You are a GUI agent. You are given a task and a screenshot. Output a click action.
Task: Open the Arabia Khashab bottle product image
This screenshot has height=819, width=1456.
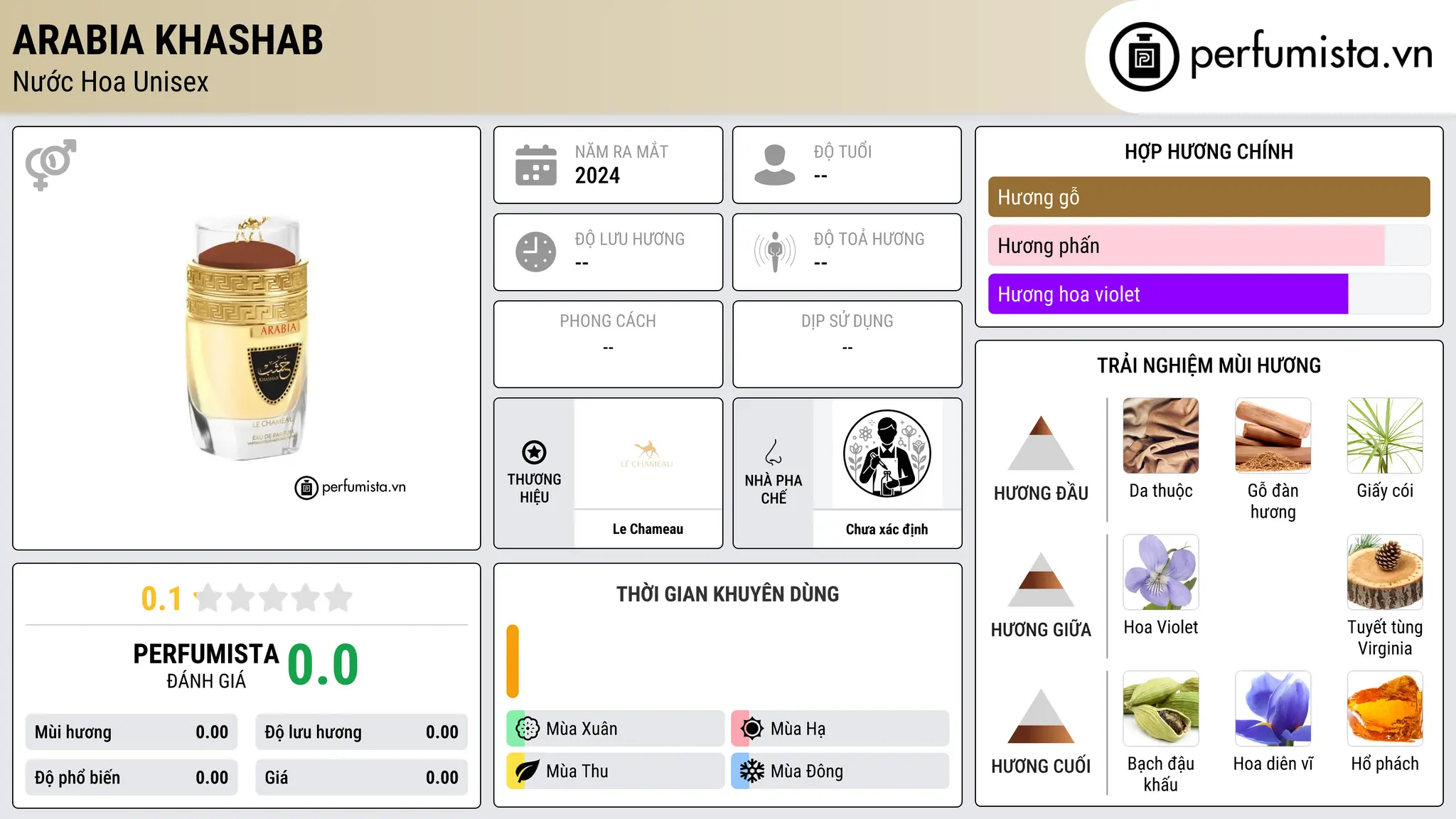247,338
